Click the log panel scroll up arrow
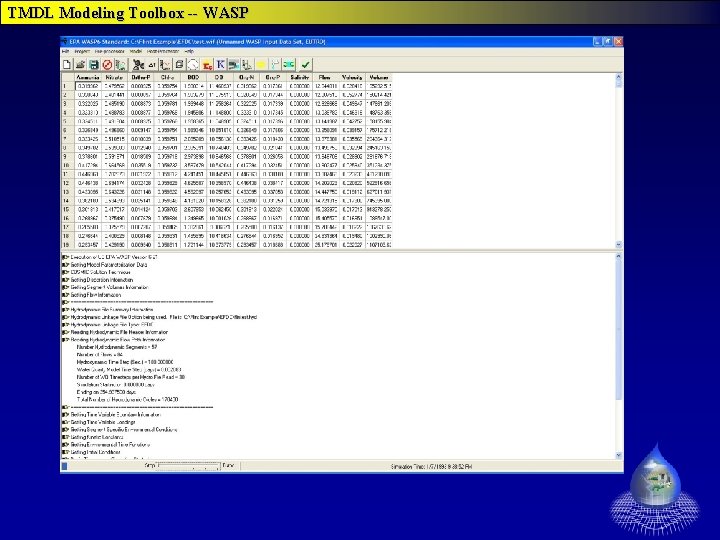 coord(619,256)
